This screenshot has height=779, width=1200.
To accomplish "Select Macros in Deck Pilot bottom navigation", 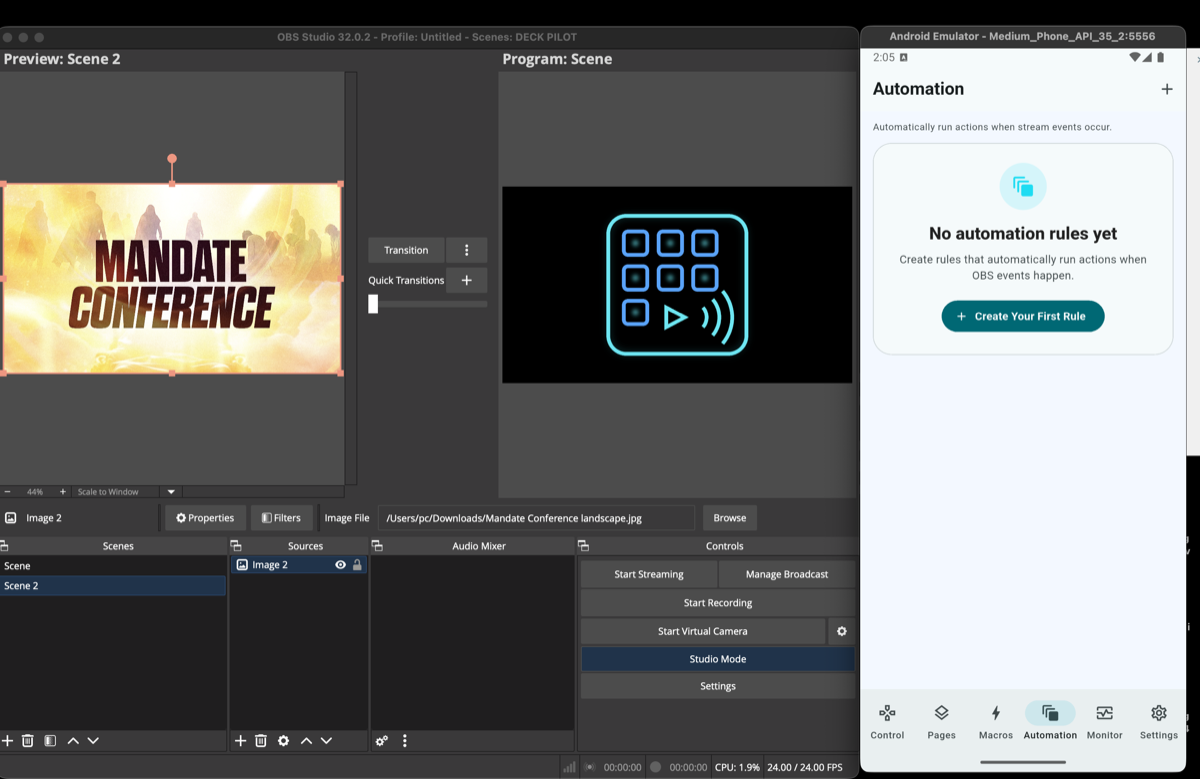I will pyautogui.click(x=995, y=721).
